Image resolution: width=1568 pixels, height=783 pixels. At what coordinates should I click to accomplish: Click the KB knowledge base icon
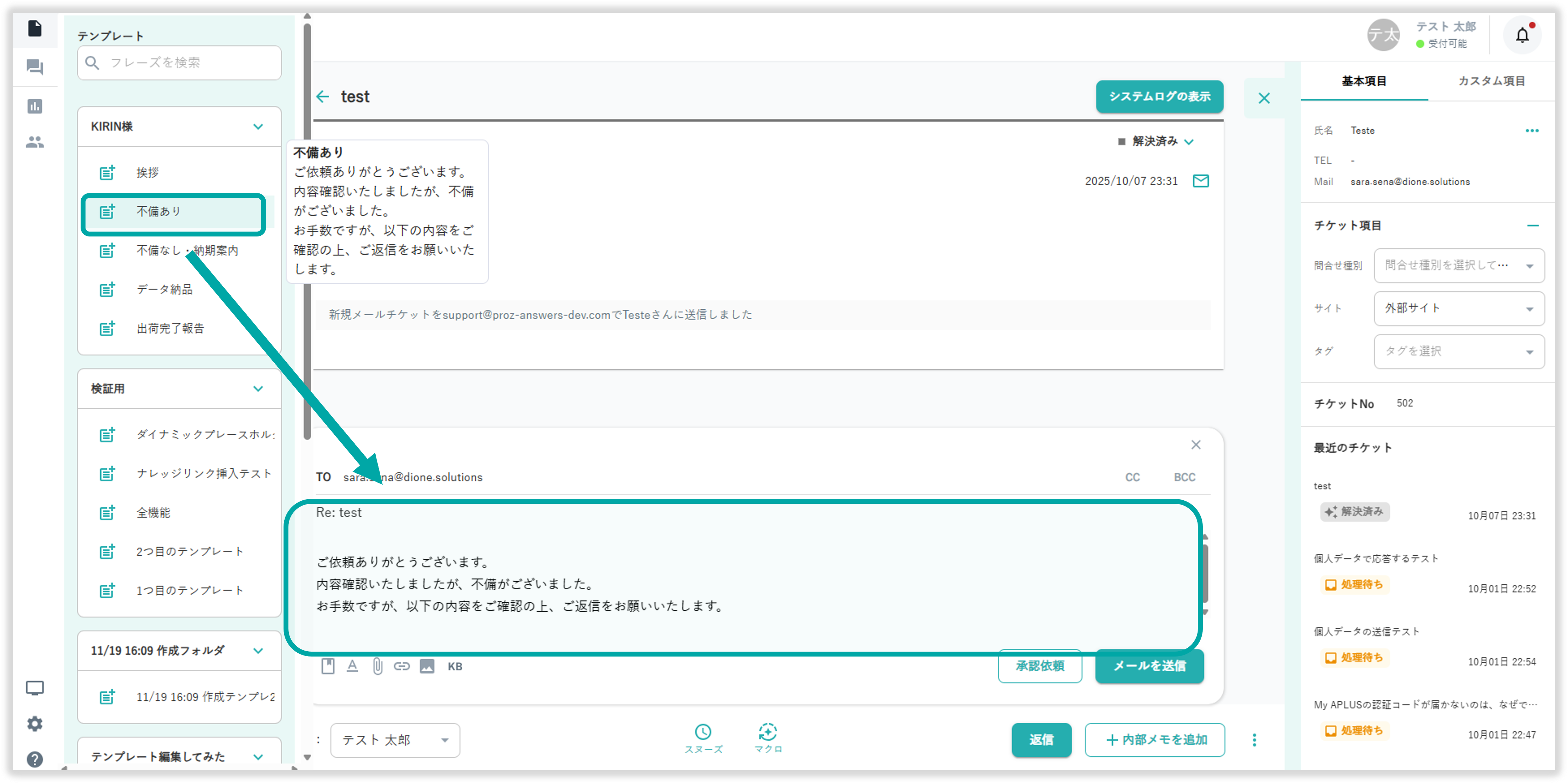click(x=455, y=666)
